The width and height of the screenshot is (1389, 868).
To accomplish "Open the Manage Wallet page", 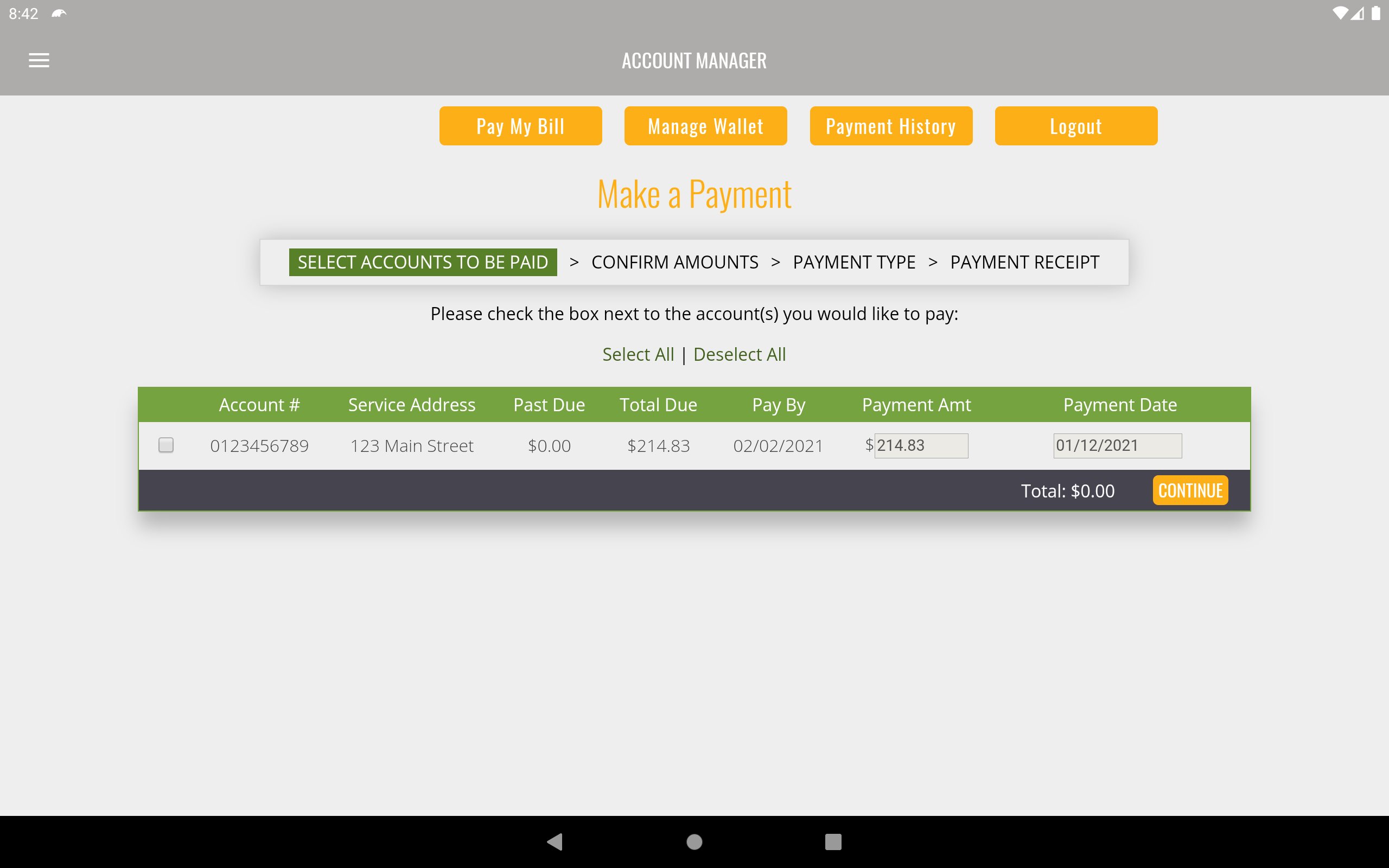I will [x=705, y=126].
